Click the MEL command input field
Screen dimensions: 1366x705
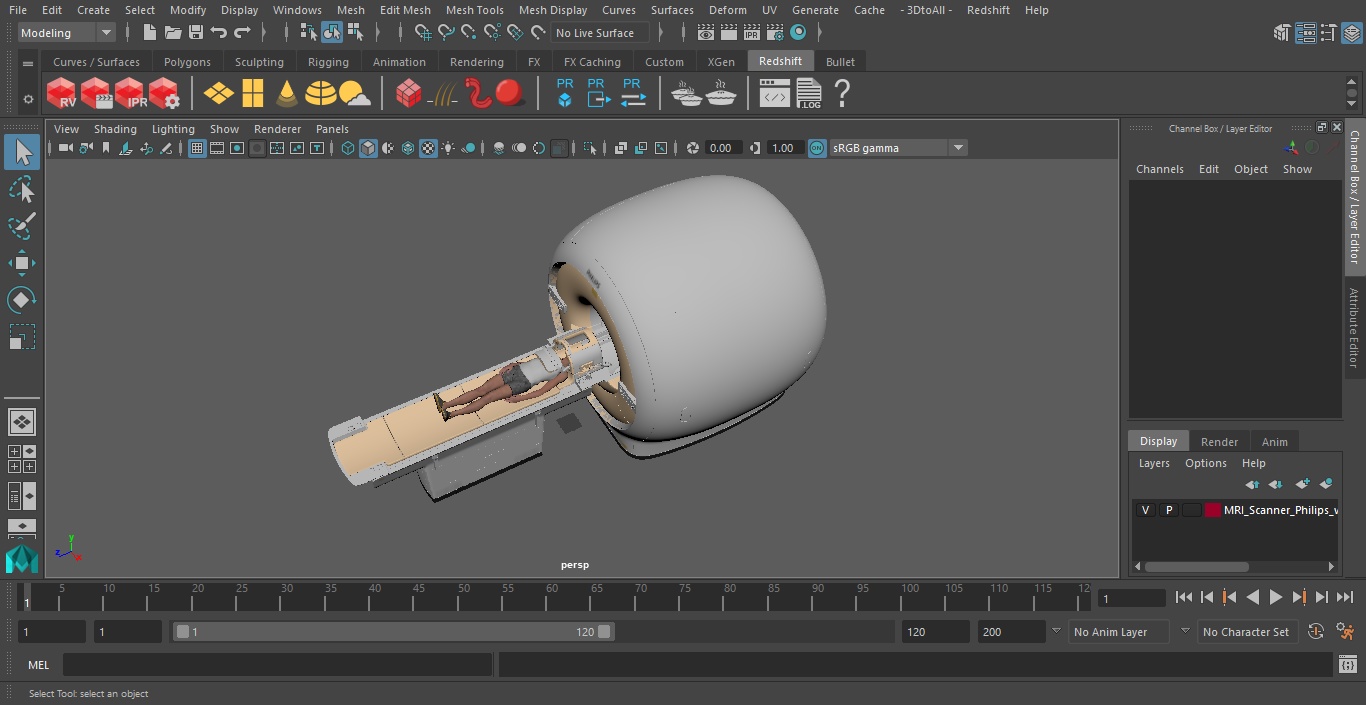click(x=277, y=665)
